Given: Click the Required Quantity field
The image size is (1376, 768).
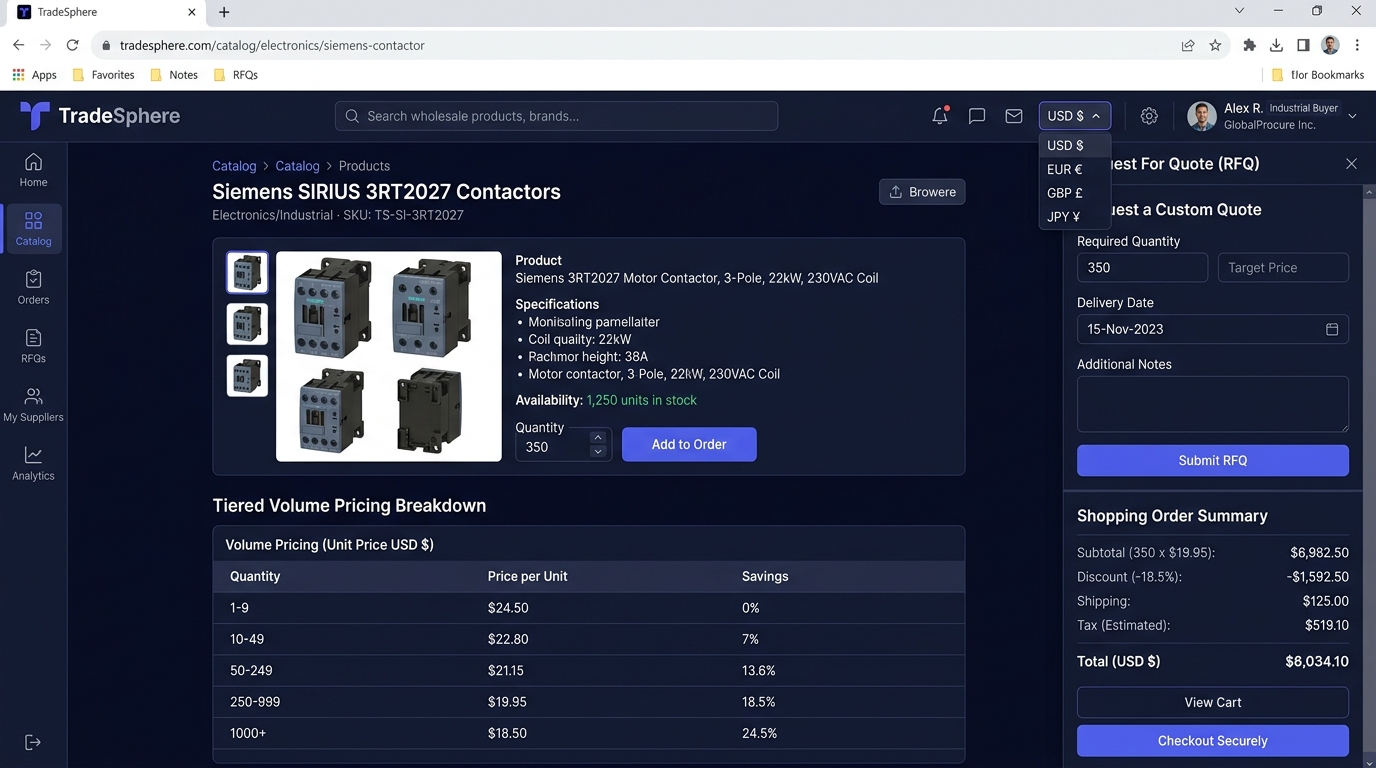Looking at the screenshot, I should tap(1142, 267).
